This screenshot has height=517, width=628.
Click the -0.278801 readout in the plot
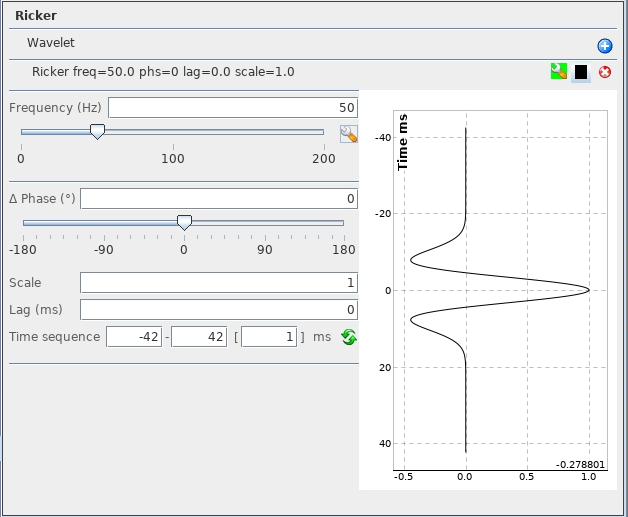click(x=580, y=465)
